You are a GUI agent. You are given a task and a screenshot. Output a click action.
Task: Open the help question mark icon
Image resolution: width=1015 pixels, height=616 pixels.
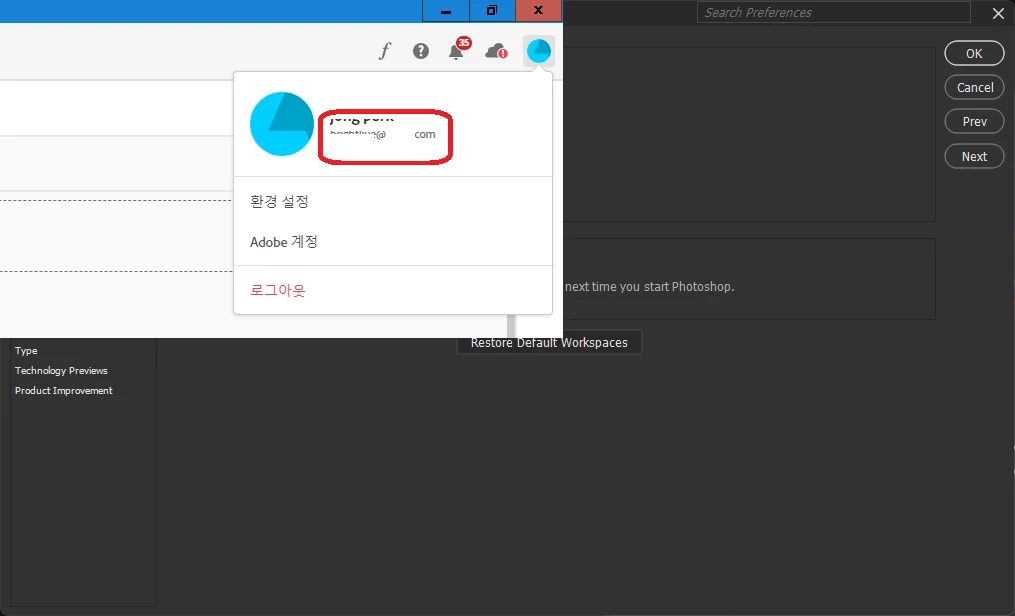click(x=421, y=50)
